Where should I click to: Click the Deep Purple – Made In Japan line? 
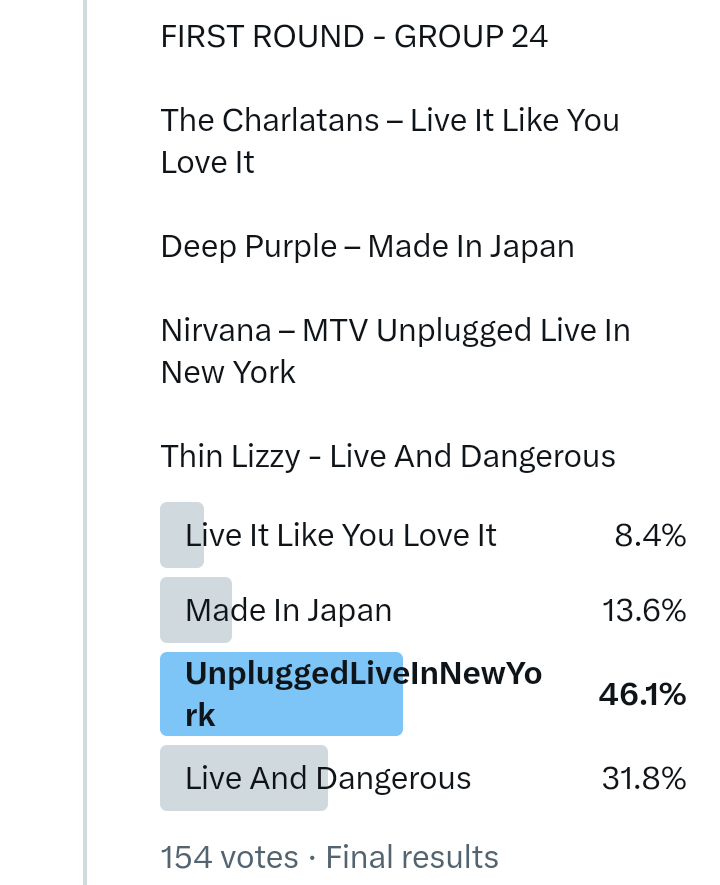click(x=367, y=246)
